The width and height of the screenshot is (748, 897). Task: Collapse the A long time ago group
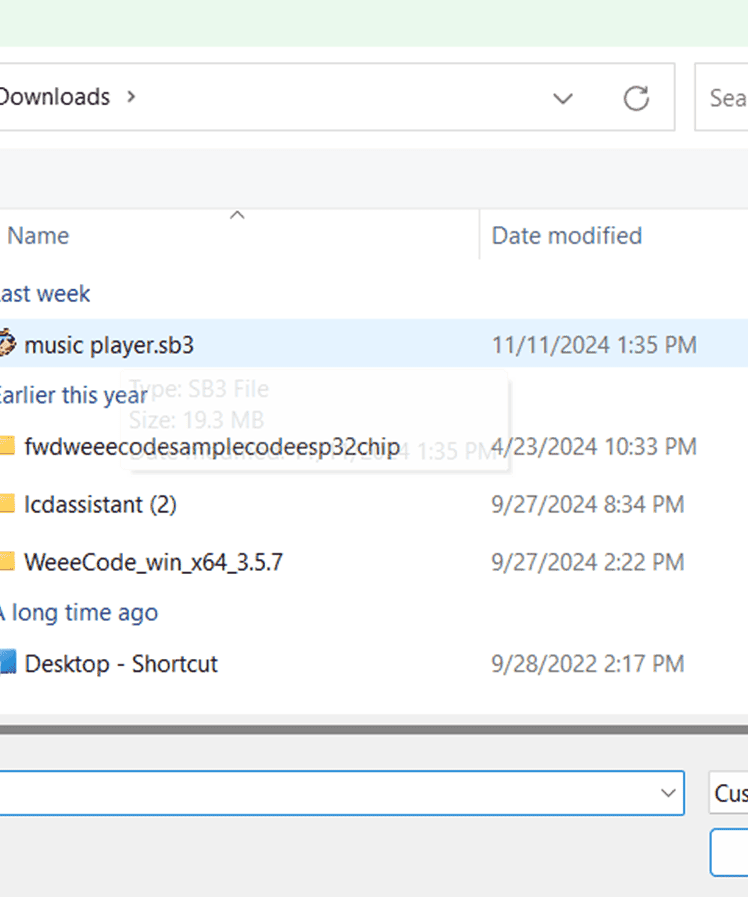[78, 612]
